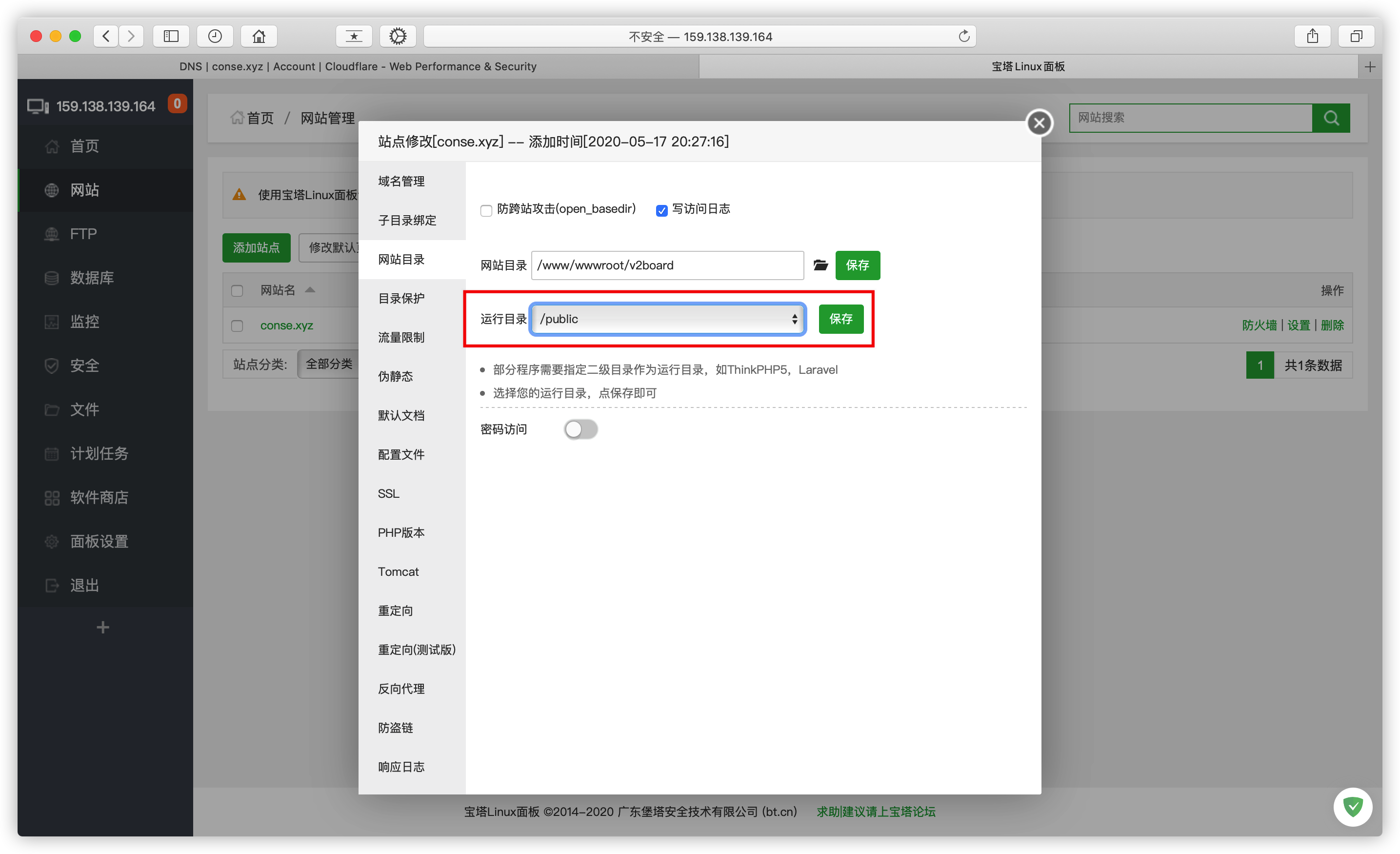This screenshot has width=1400, height=854.
Task: Click 添加站点 button
Action: 256,248
